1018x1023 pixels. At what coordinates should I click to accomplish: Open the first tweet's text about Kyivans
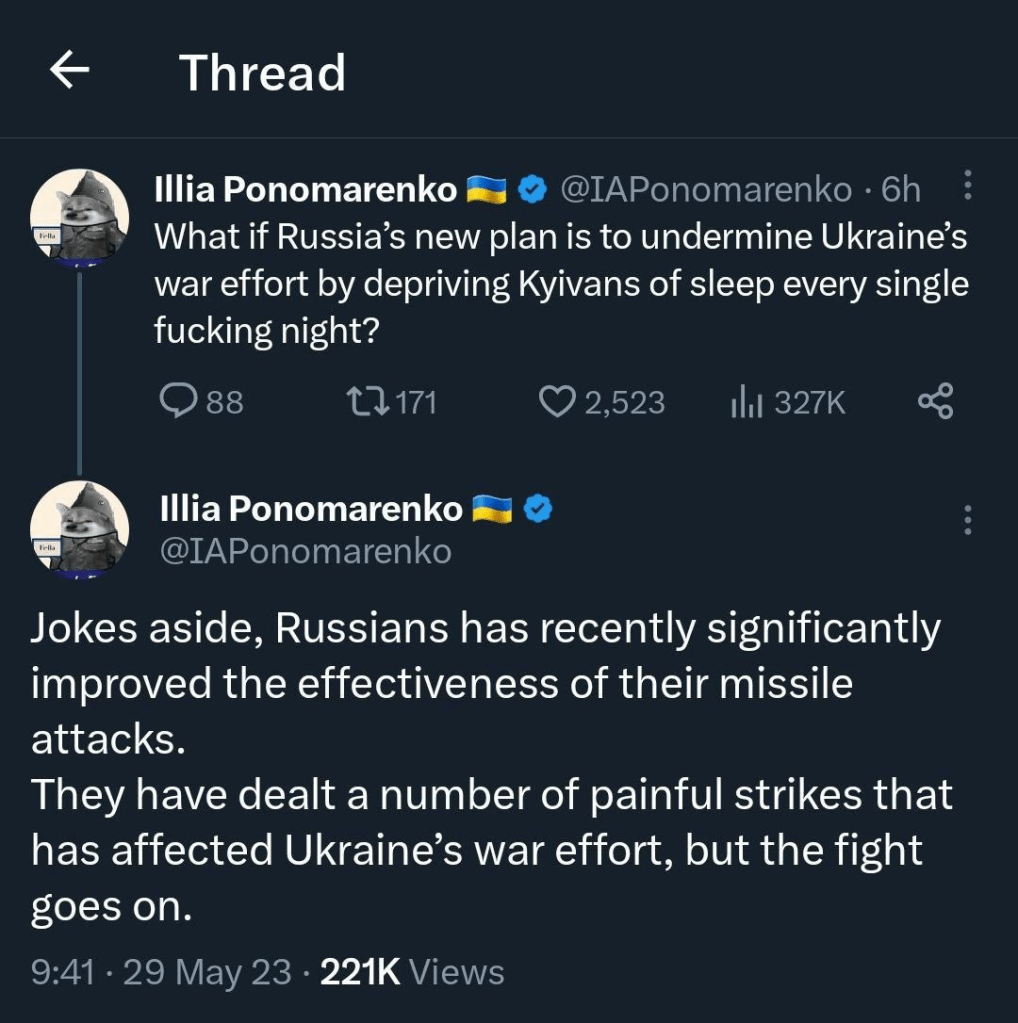560,283
